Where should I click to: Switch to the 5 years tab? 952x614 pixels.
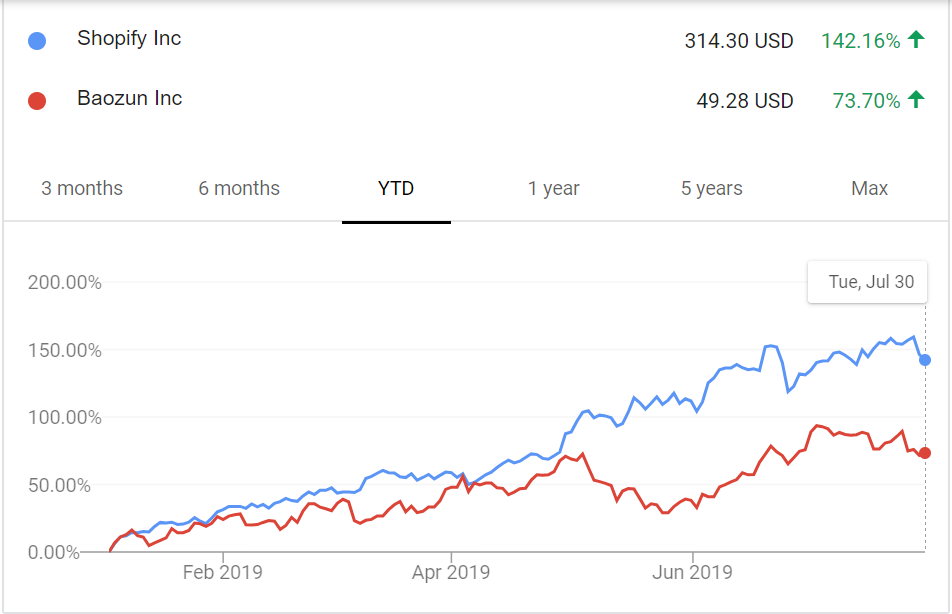tap(712, 188)
